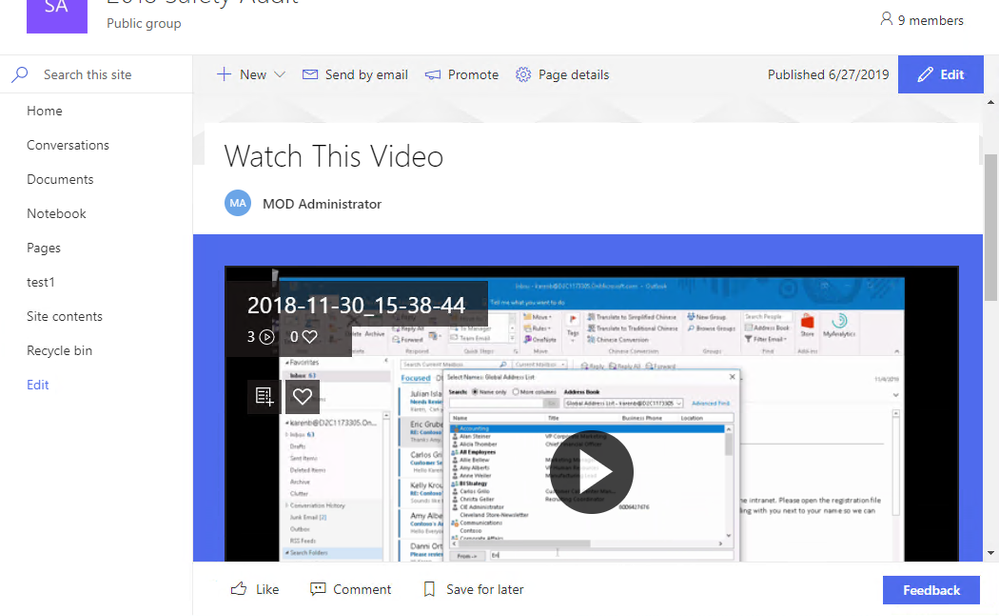The height and width of the screenshot is (616, 999).
Task: Click the video thumbnail preview
Action: [591, 414]
